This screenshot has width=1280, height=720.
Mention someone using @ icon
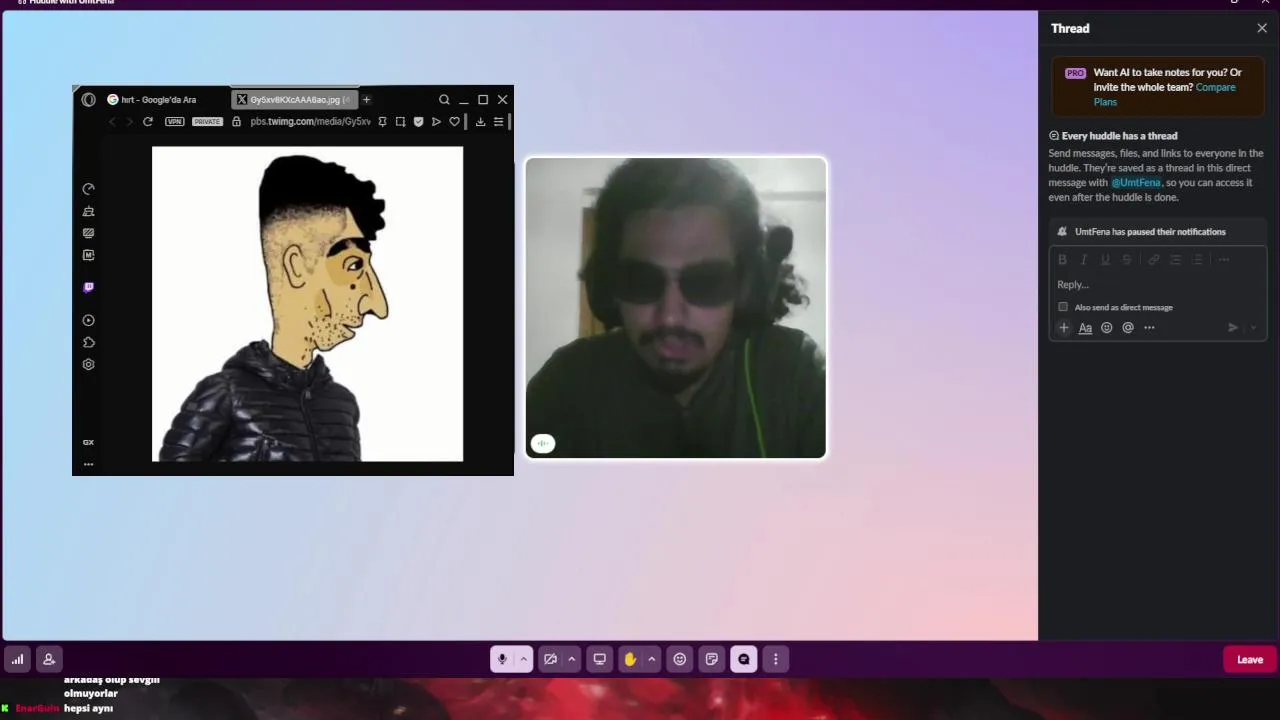[1128, 328]
